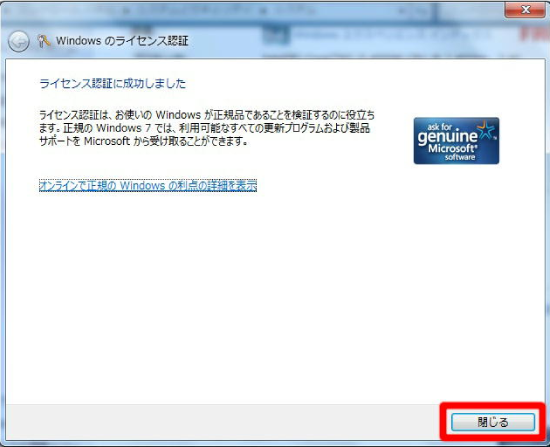Screen dimensions: 550x447
Task: Open the オンラインで正規の Windows の利点の詳細を表示 link
Action: 148,185
